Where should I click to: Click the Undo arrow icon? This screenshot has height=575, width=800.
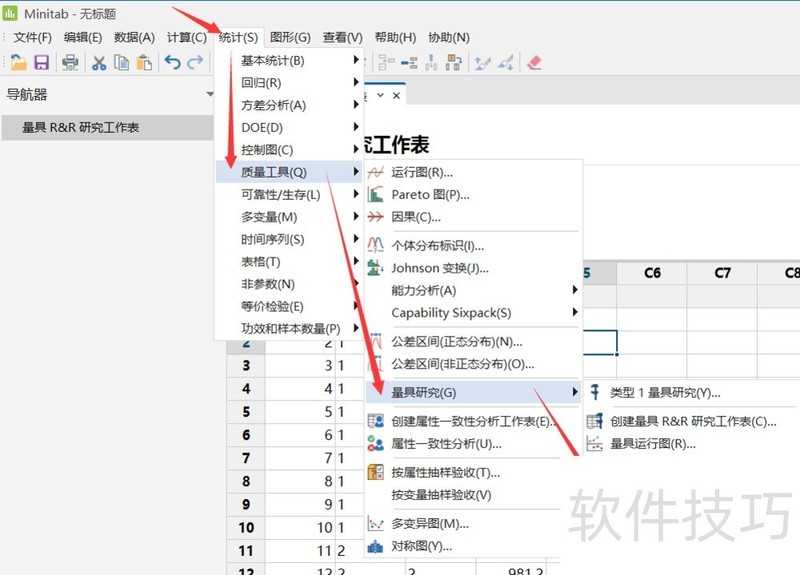[172, 62]
